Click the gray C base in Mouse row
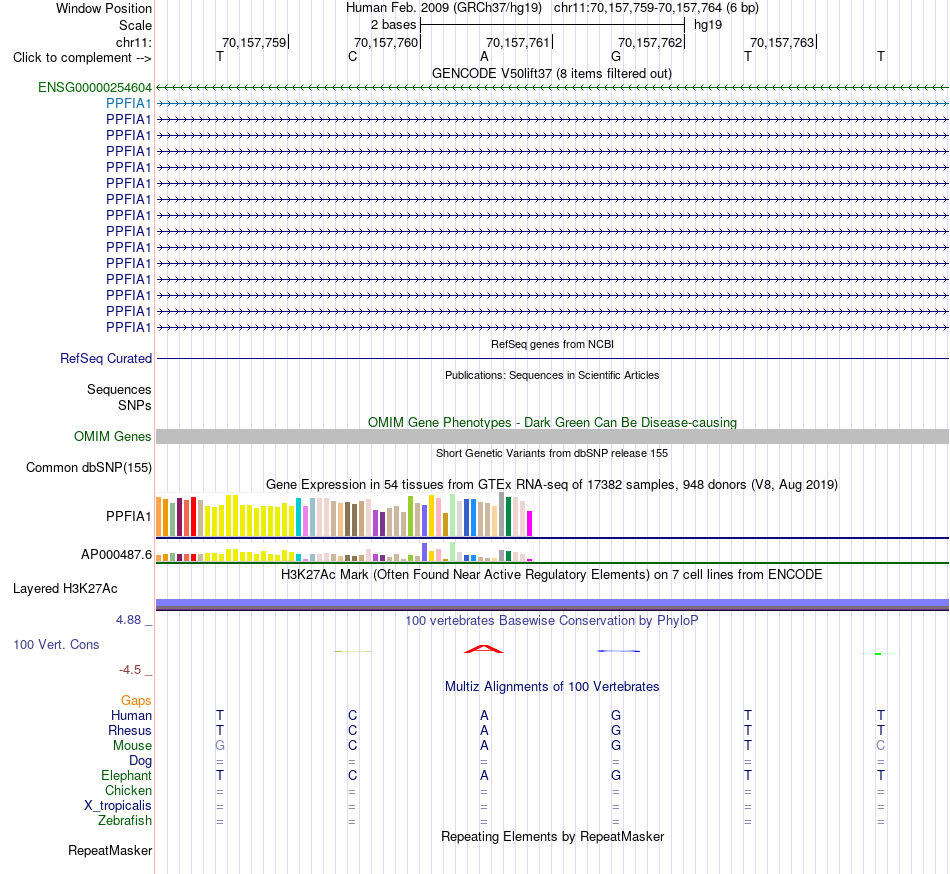Viewport: 950px width, 874px height. (x=880, y=746)
